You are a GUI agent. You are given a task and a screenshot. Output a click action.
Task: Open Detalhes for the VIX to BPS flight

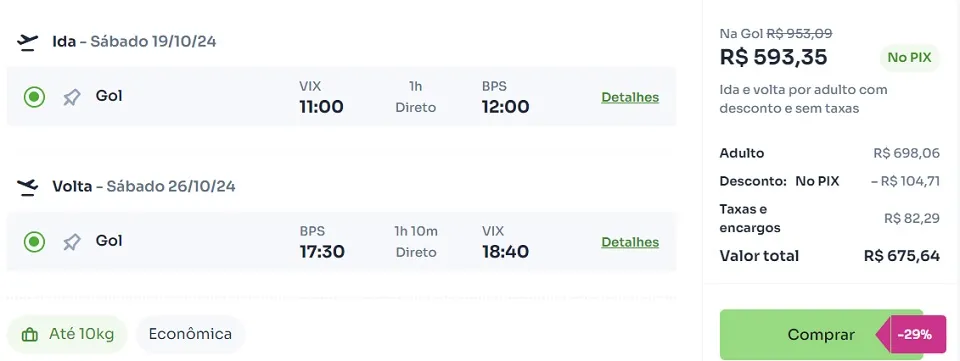630,97
